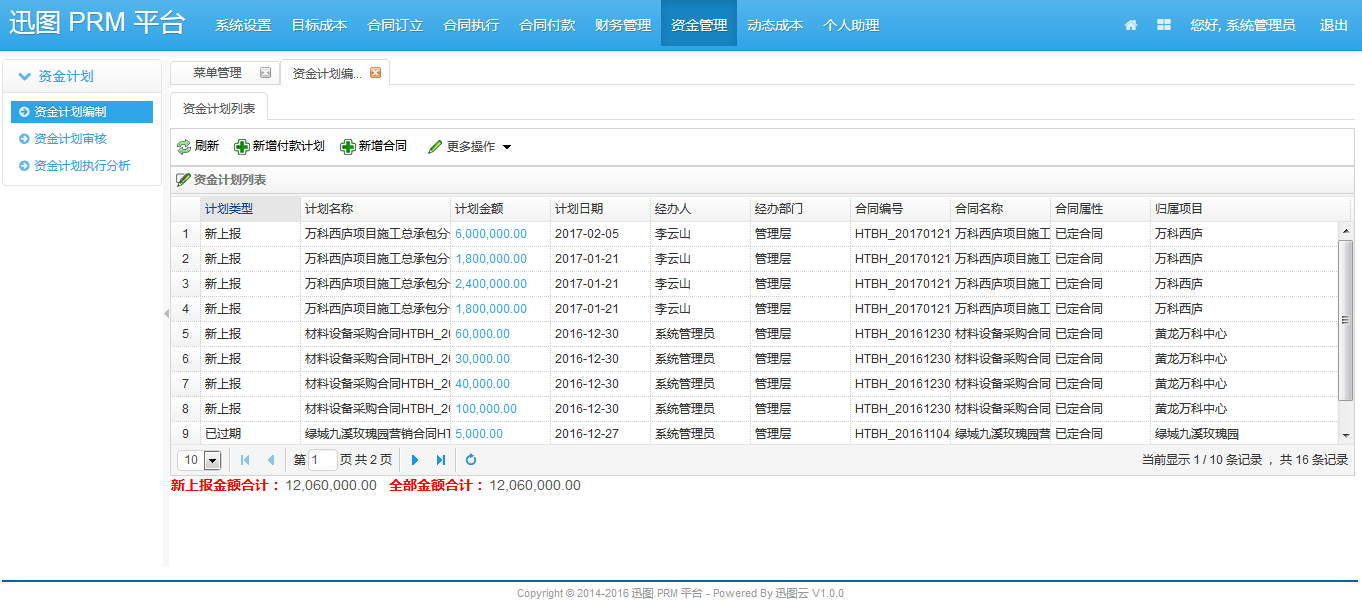Image resolution: width=1362 pixels, height=605 pixels.
Task: Click the vertical scrollbar thumb of the table
Action: pos(1345,319)
